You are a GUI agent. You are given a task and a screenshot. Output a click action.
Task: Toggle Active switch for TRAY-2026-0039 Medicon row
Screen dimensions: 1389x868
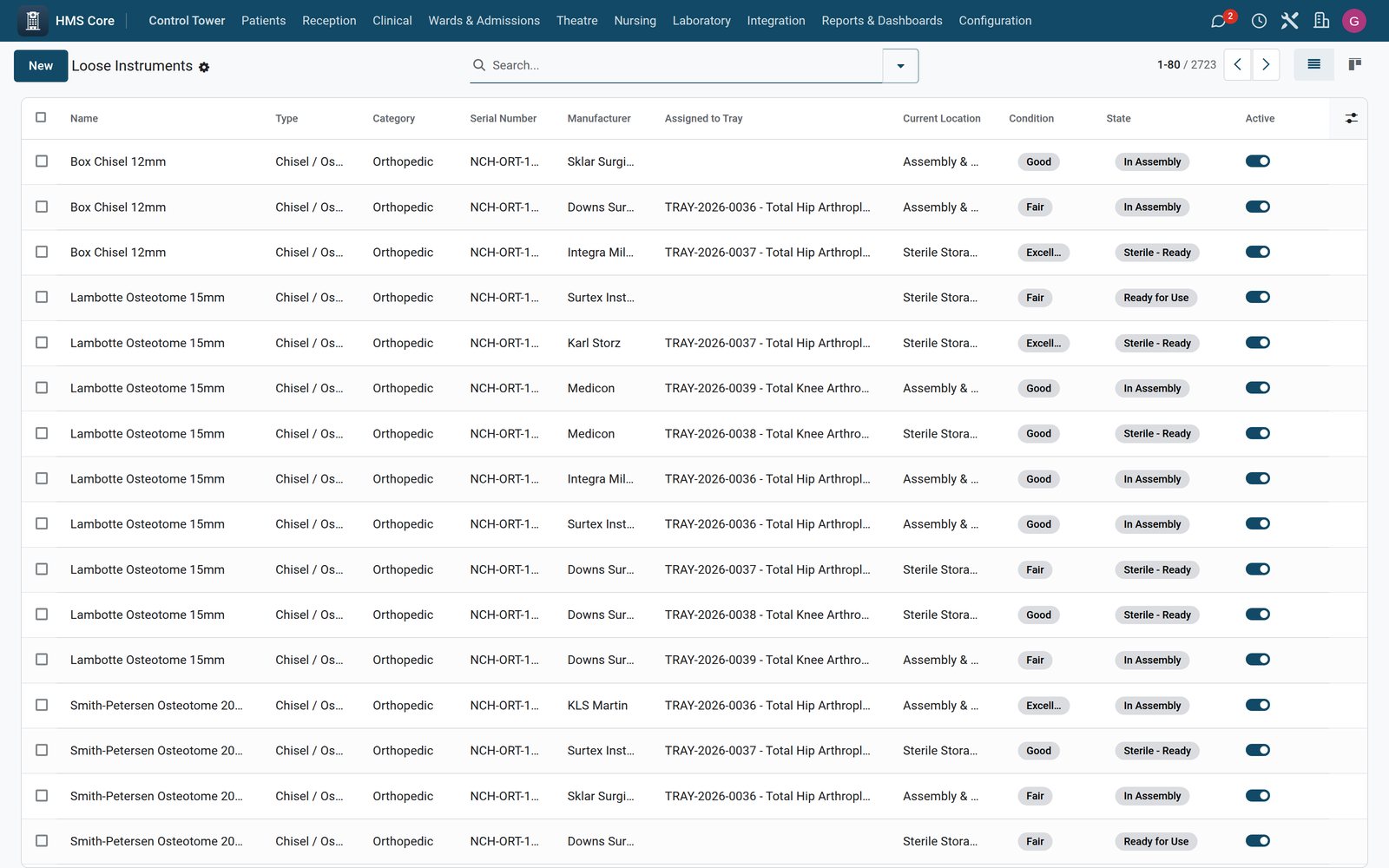[x=1258, y=388]
